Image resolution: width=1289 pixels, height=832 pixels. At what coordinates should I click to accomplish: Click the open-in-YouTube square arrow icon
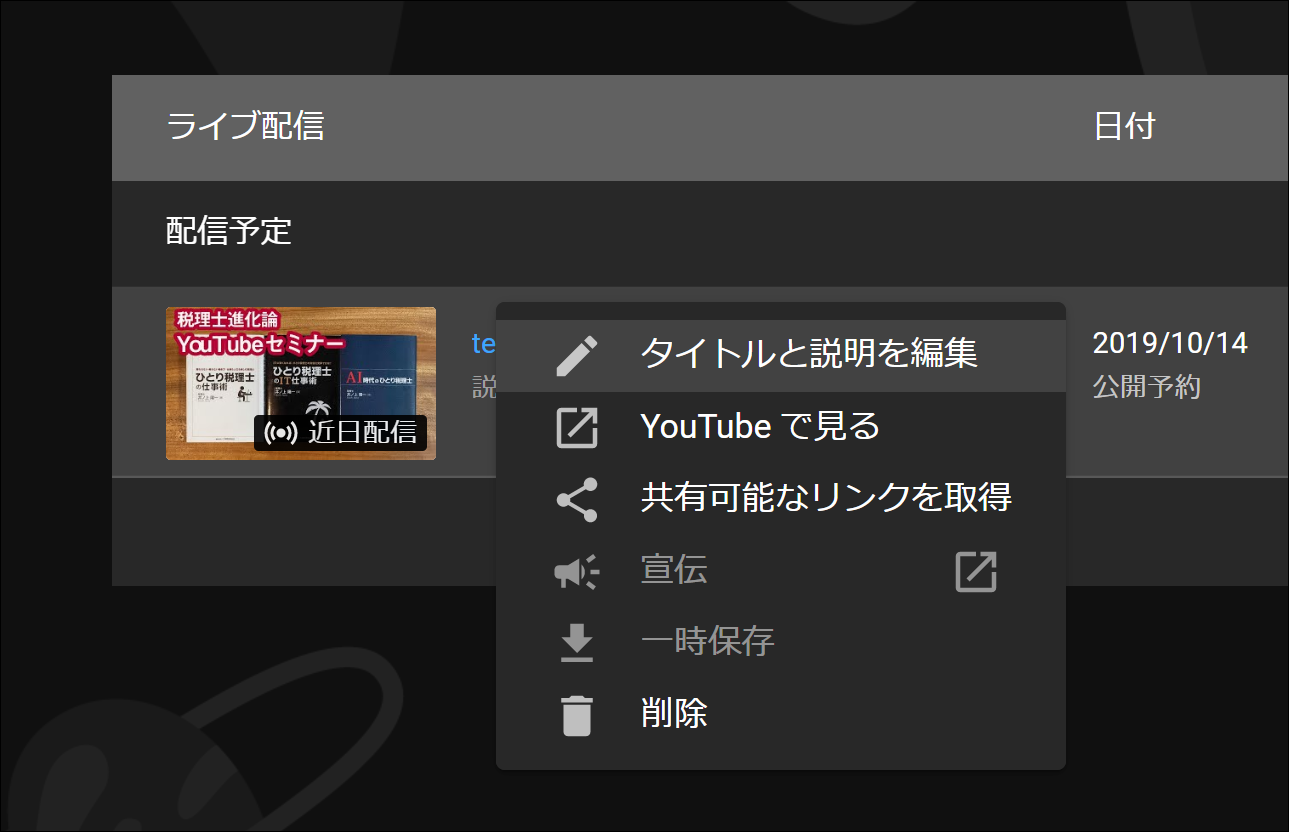pyautogui.click(x=577, y=428)
